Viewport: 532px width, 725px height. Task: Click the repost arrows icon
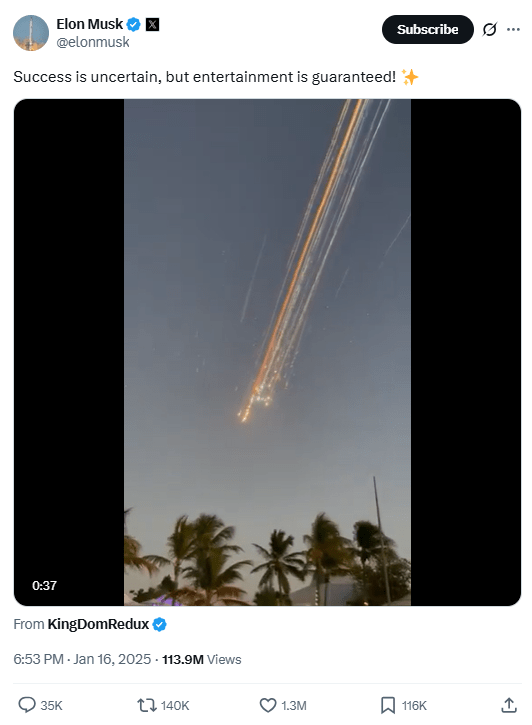pos(147,705)
